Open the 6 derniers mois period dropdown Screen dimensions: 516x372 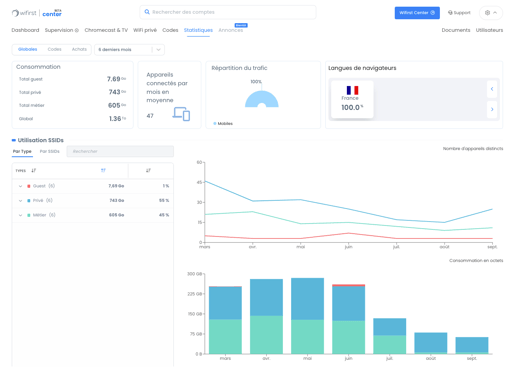(129, 50)
